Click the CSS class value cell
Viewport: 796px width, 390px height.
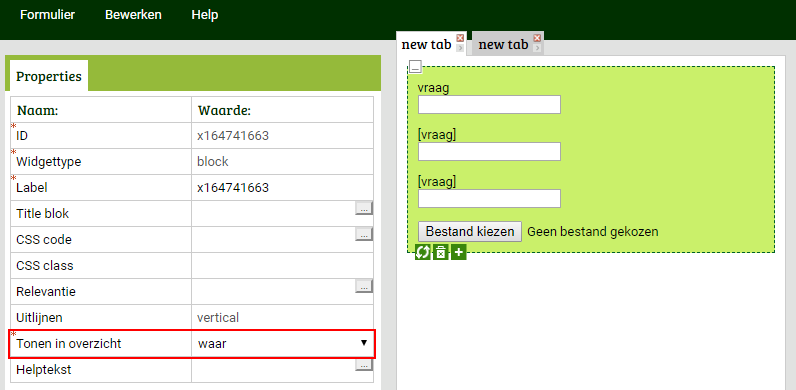tap(283, 266)
